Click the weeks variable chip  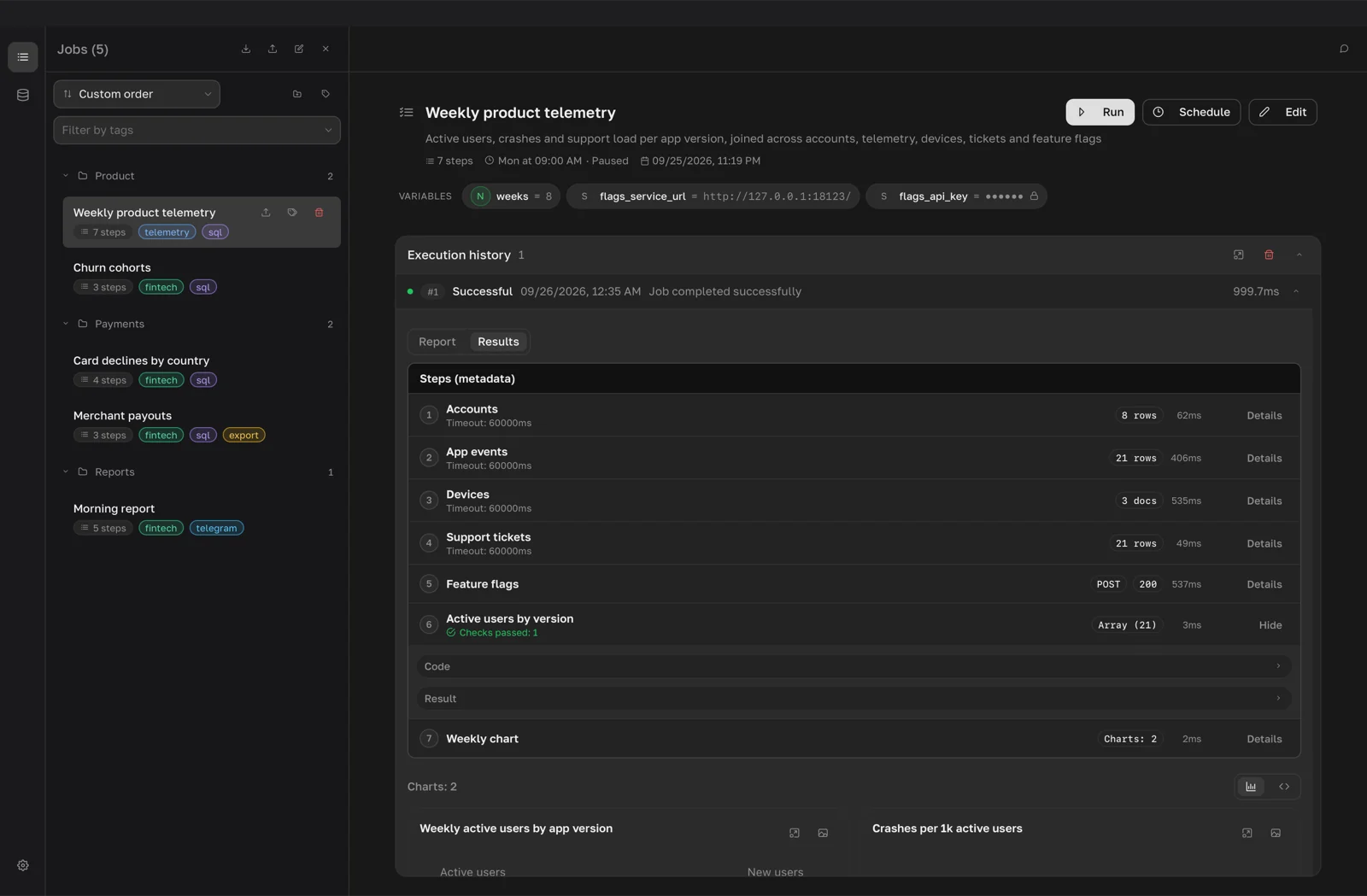pyautogui.click(x=511, y=196)
